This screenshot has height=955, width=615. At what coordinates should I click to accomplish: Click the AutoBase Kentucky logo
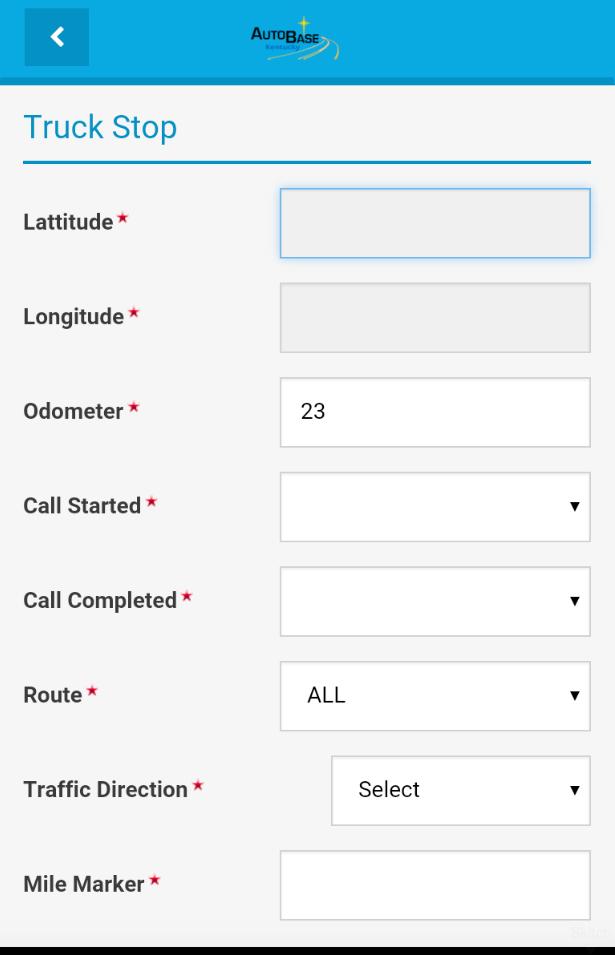(x=294, y=40)
